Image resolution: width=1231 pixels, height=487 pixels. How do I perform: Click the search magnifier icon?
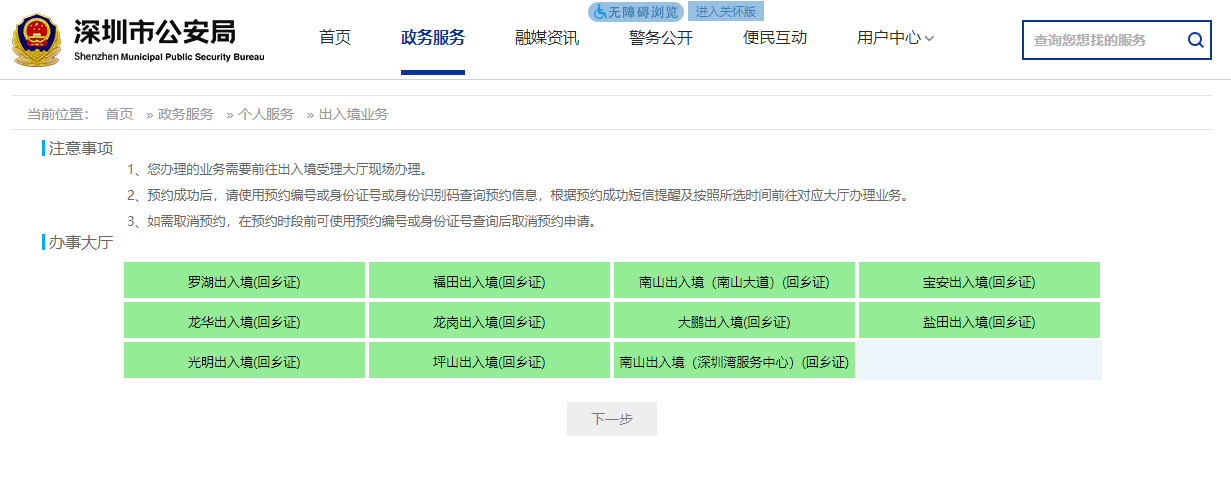pyautogui.click(x=1195, y=40)
